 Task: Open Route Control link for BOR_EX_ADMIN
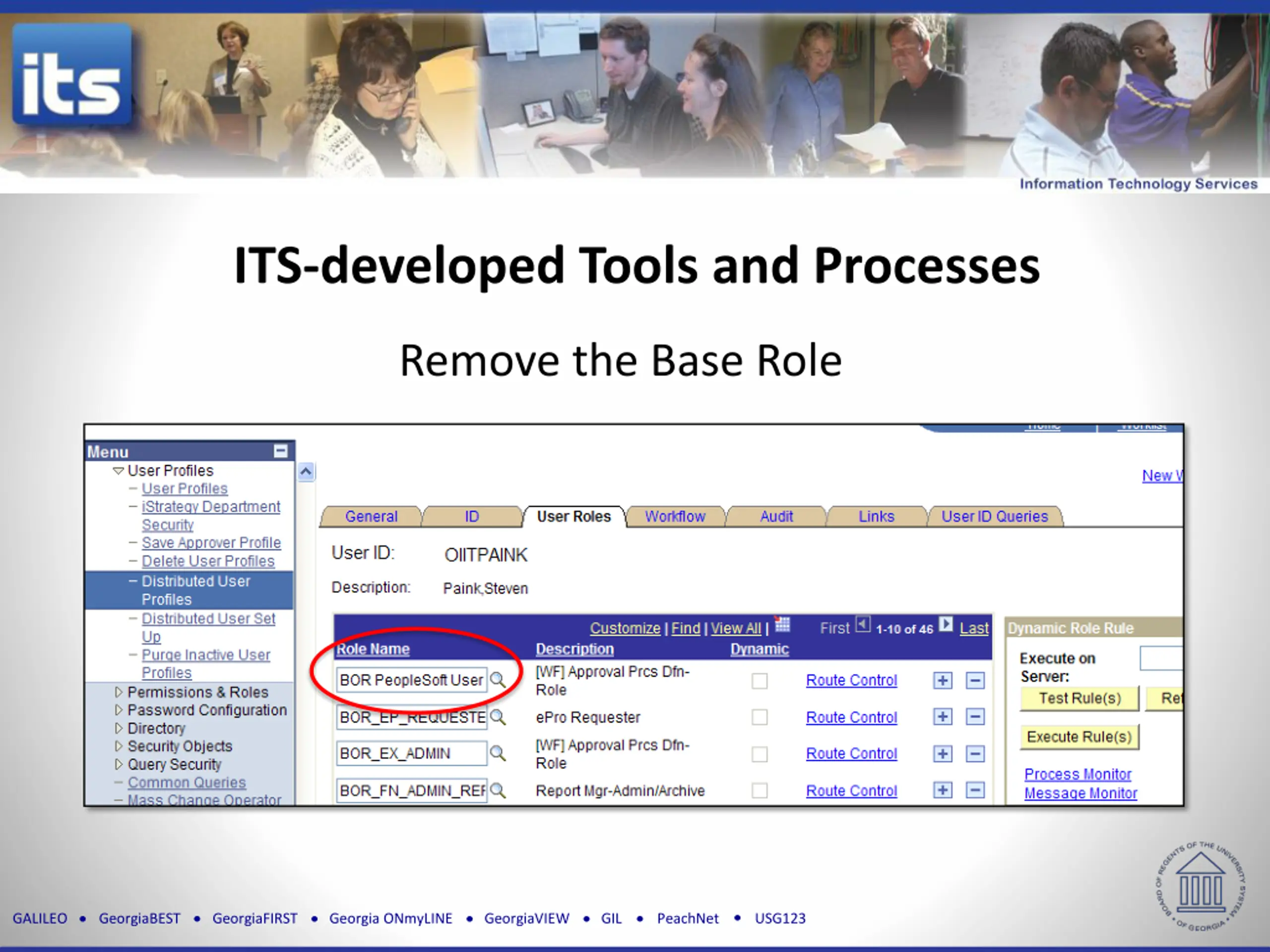pos(851,754)
